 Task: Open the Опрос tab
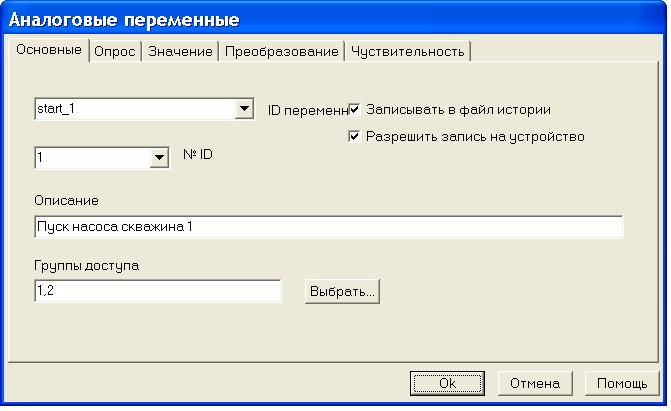[x=114, y=52]
